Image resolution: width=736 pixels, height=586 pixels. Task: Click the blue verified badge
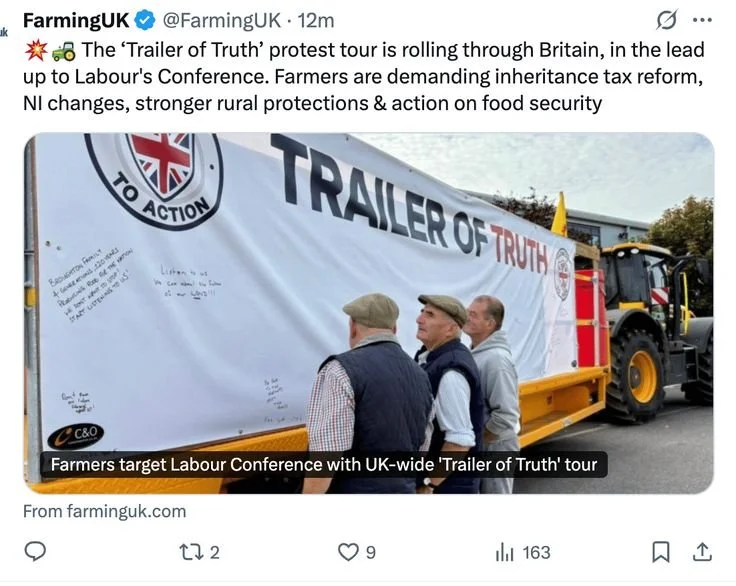point(145,21)
